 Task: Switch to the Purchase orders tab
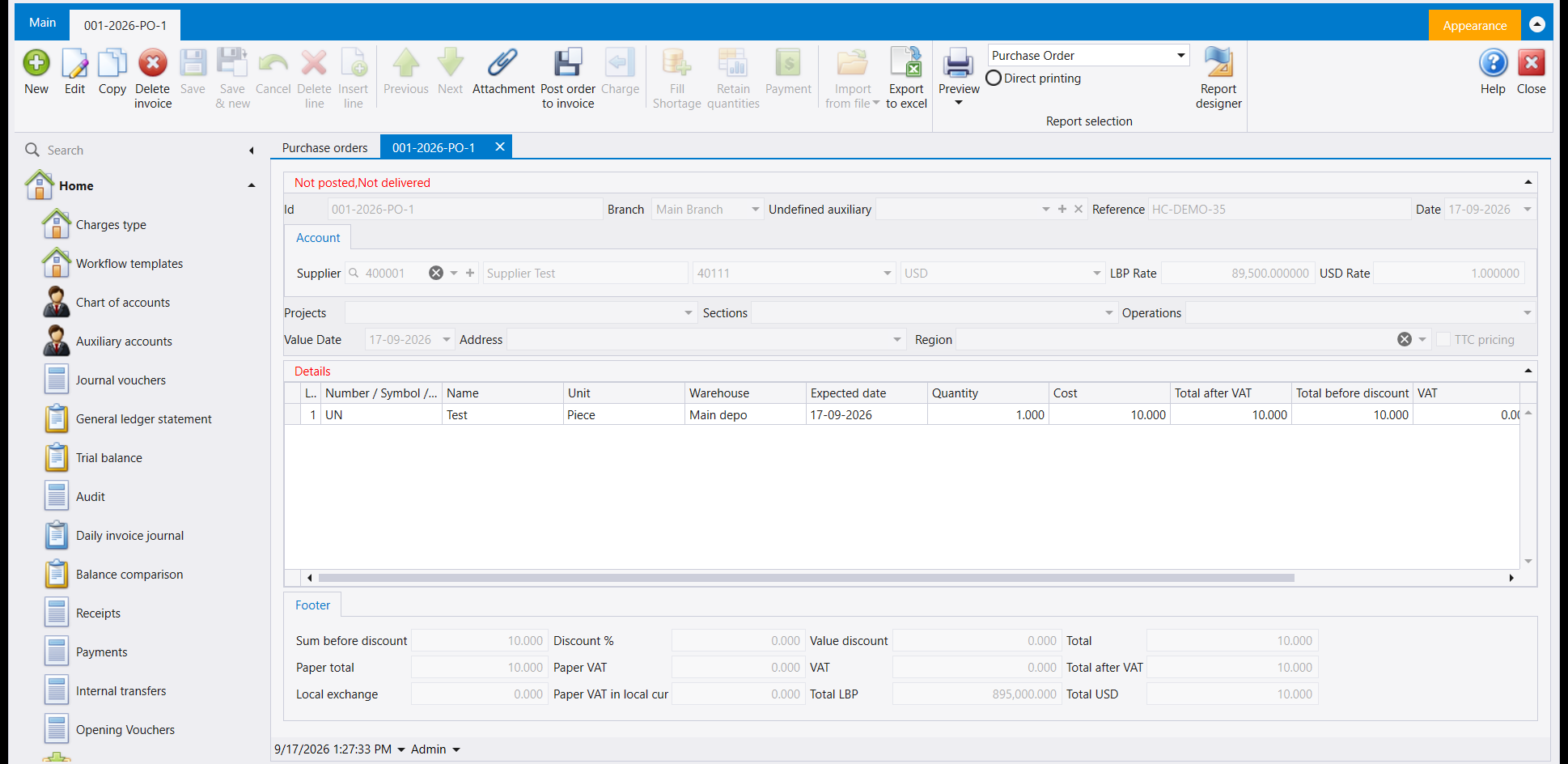[324, 148]
